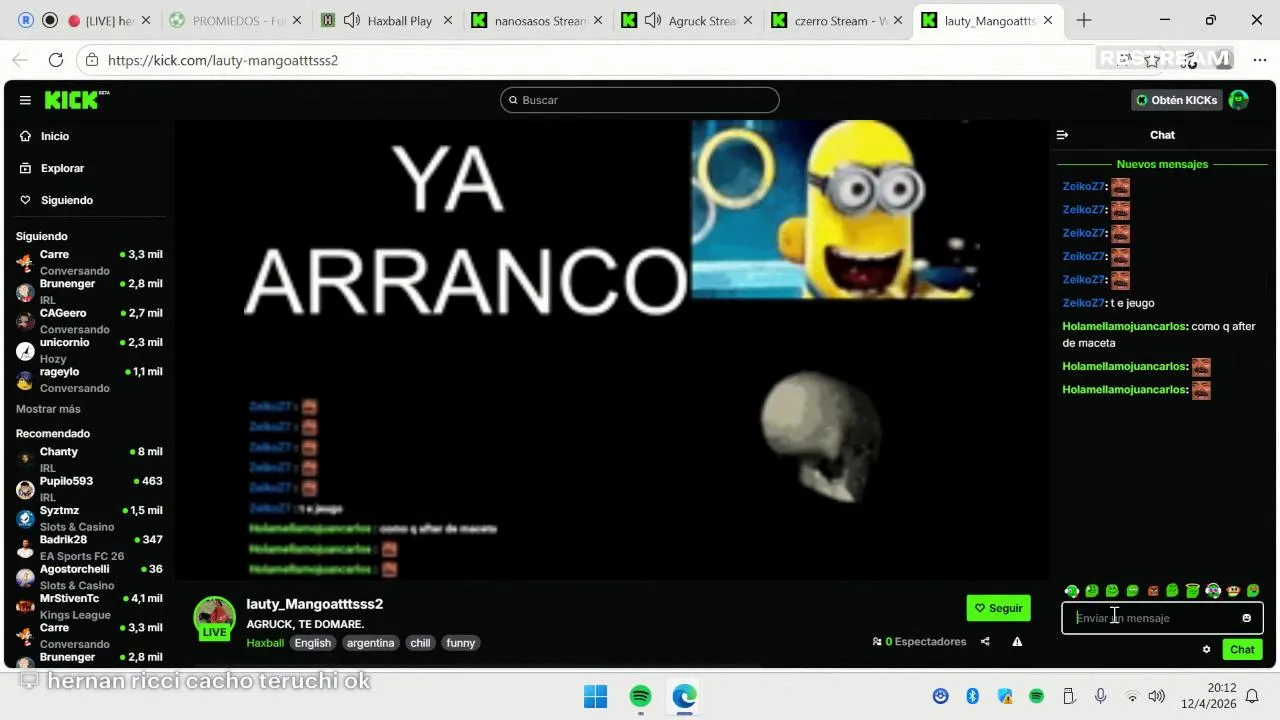
Task: Click the microphone tray icon
Action: (x=1100, y=696)
